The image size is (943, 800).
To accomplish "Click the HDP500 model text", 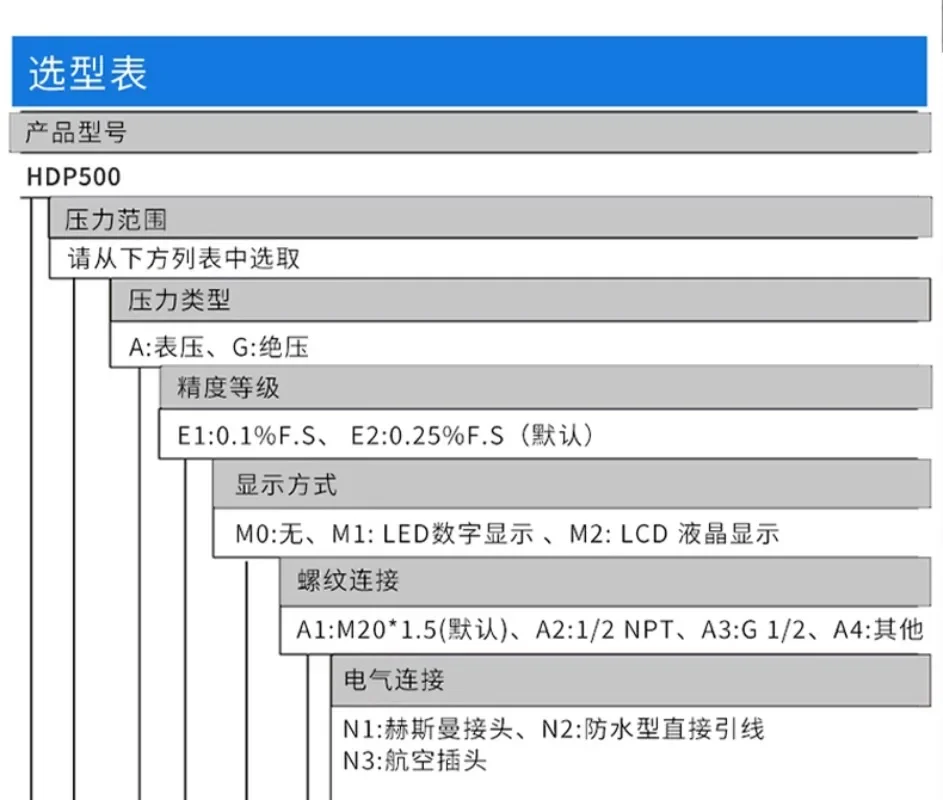I will pos(73,177).
